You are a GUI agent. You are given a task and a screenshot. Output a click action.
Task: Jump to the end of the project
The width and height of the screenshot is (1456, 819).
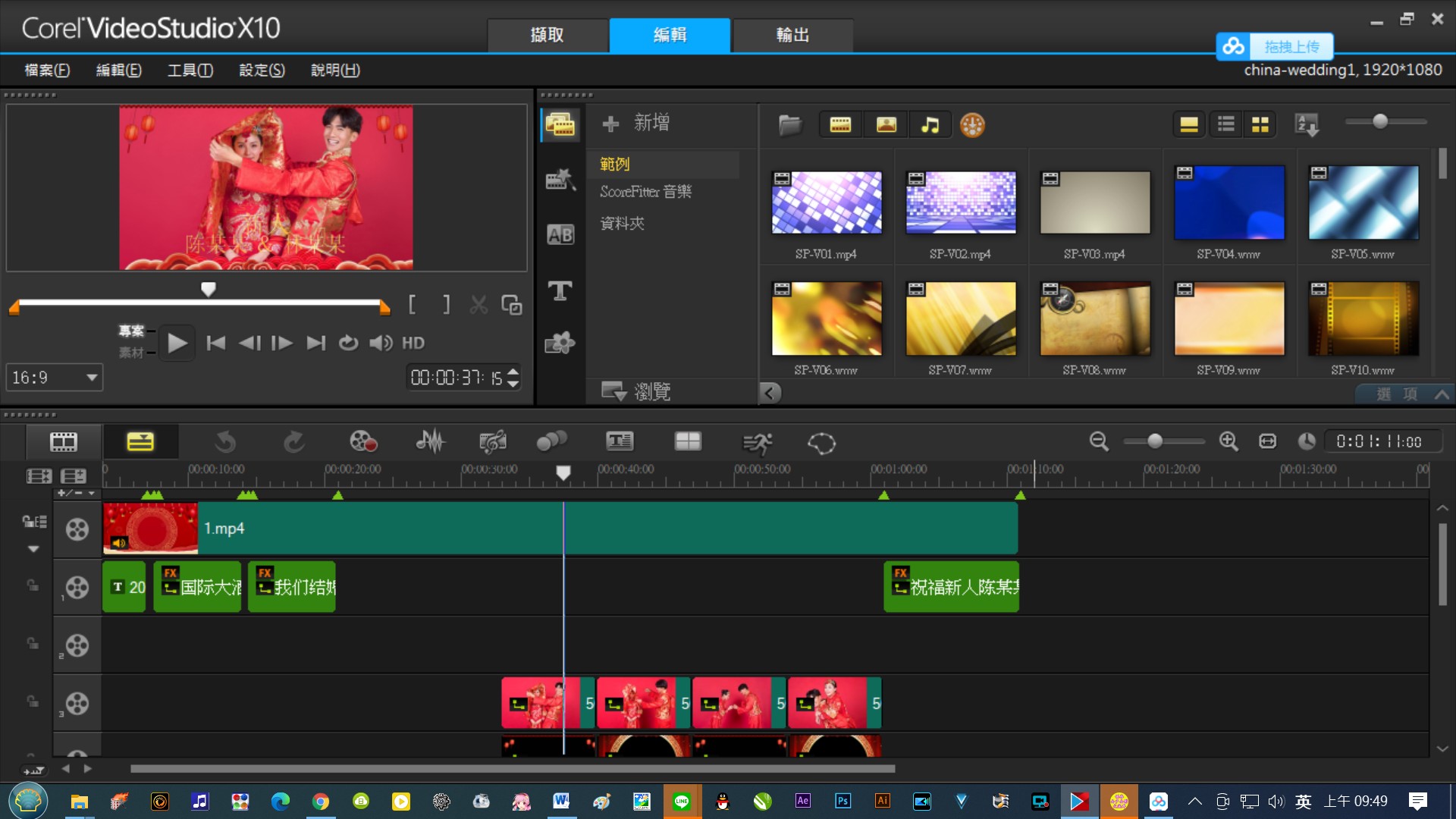pyautogui.click(x=316, y=344)
